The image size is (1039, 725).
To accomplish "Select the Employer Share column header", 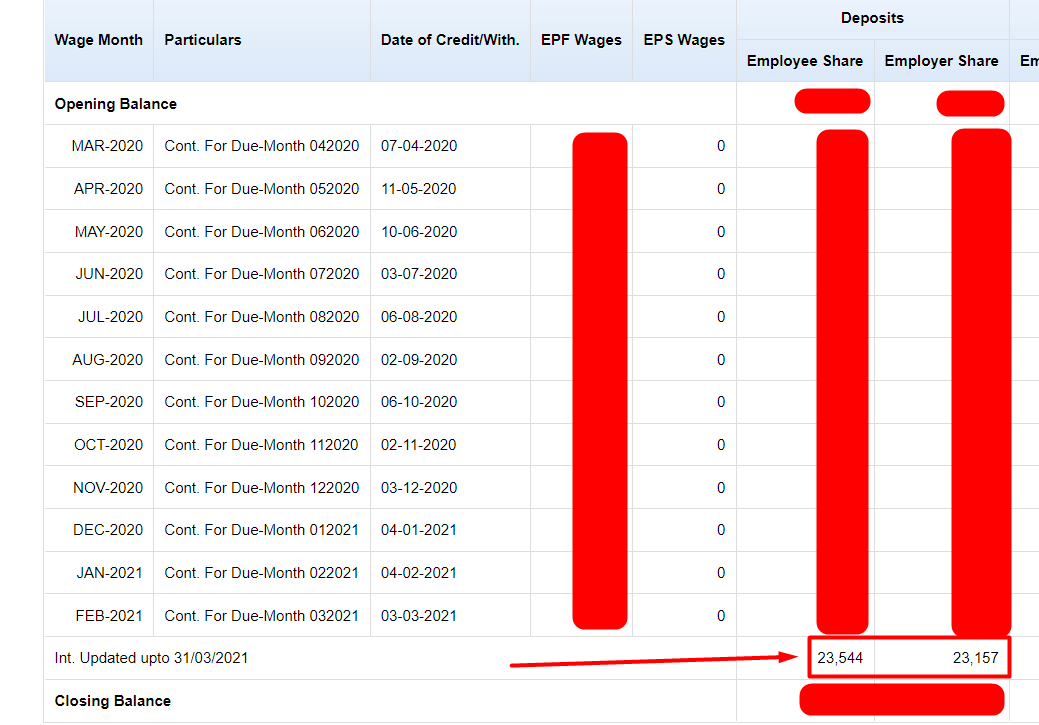I will (941, 60).
